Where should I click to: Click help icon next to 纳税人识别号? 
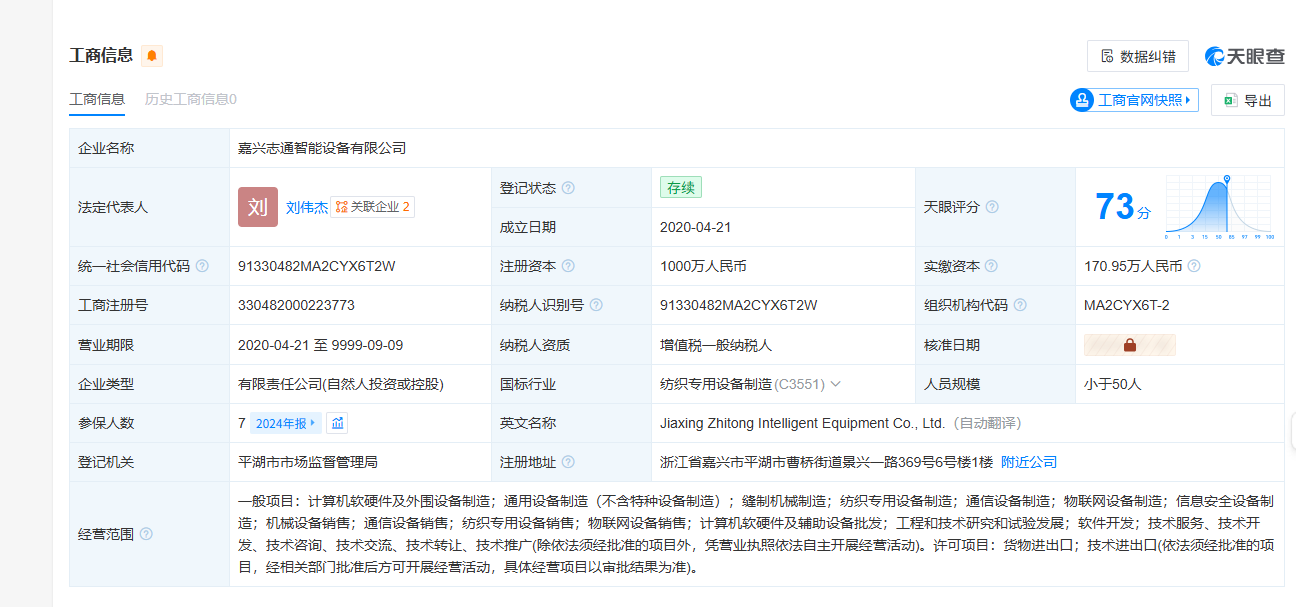click(x=596, y=305)
